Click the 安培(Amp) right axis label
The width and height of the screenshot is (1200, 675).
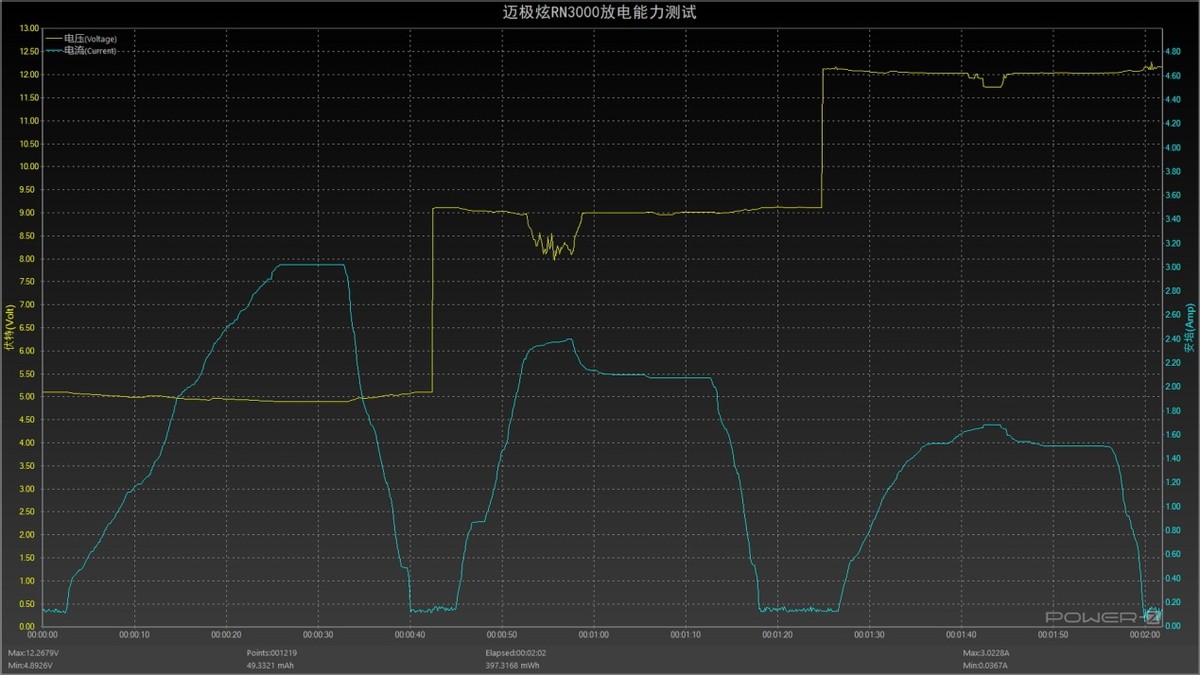point(1189,329)
